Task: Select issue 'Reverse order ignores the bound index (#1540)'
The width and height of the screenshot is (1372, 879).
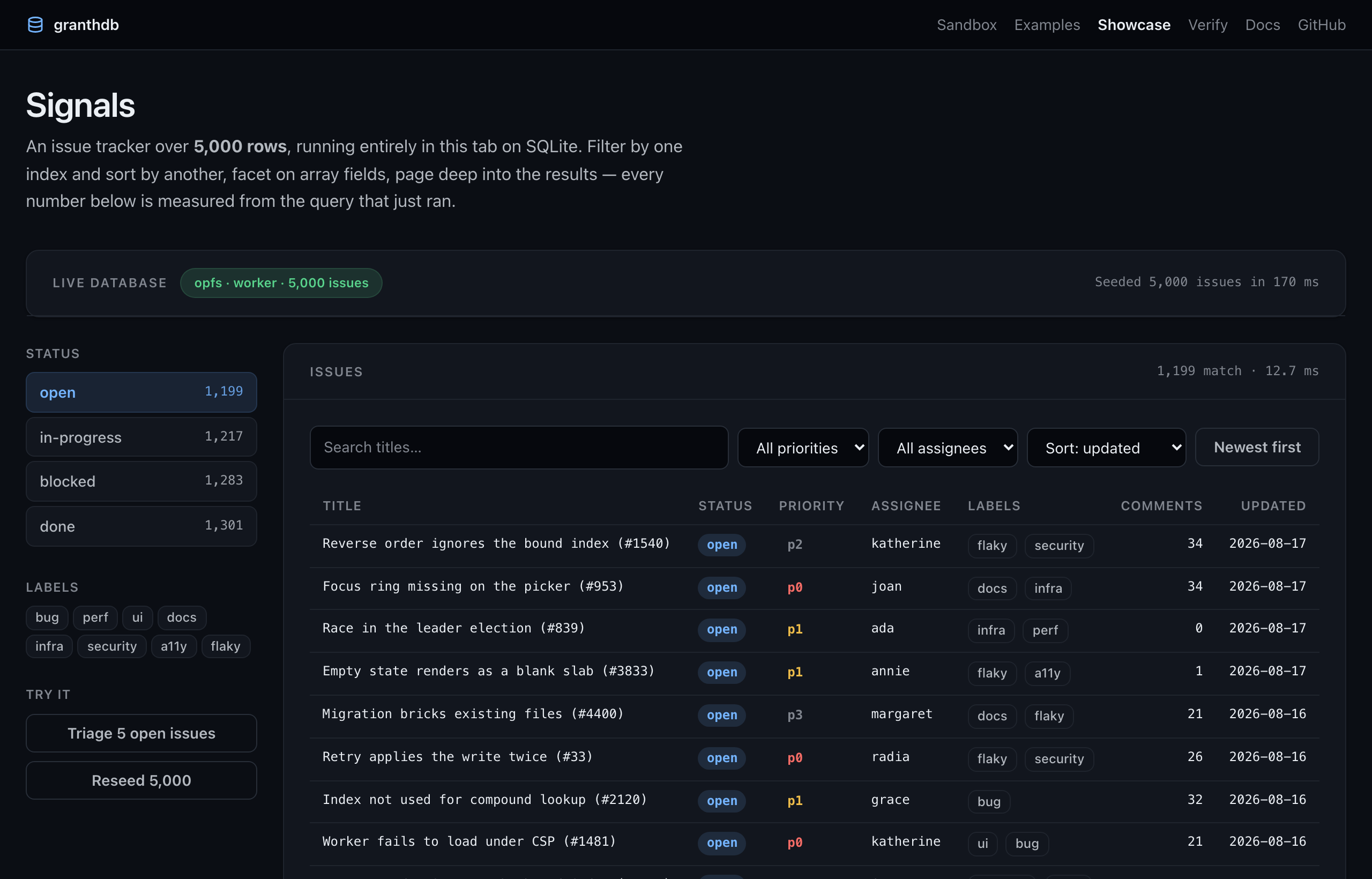Action: click(x=496, y=543)
